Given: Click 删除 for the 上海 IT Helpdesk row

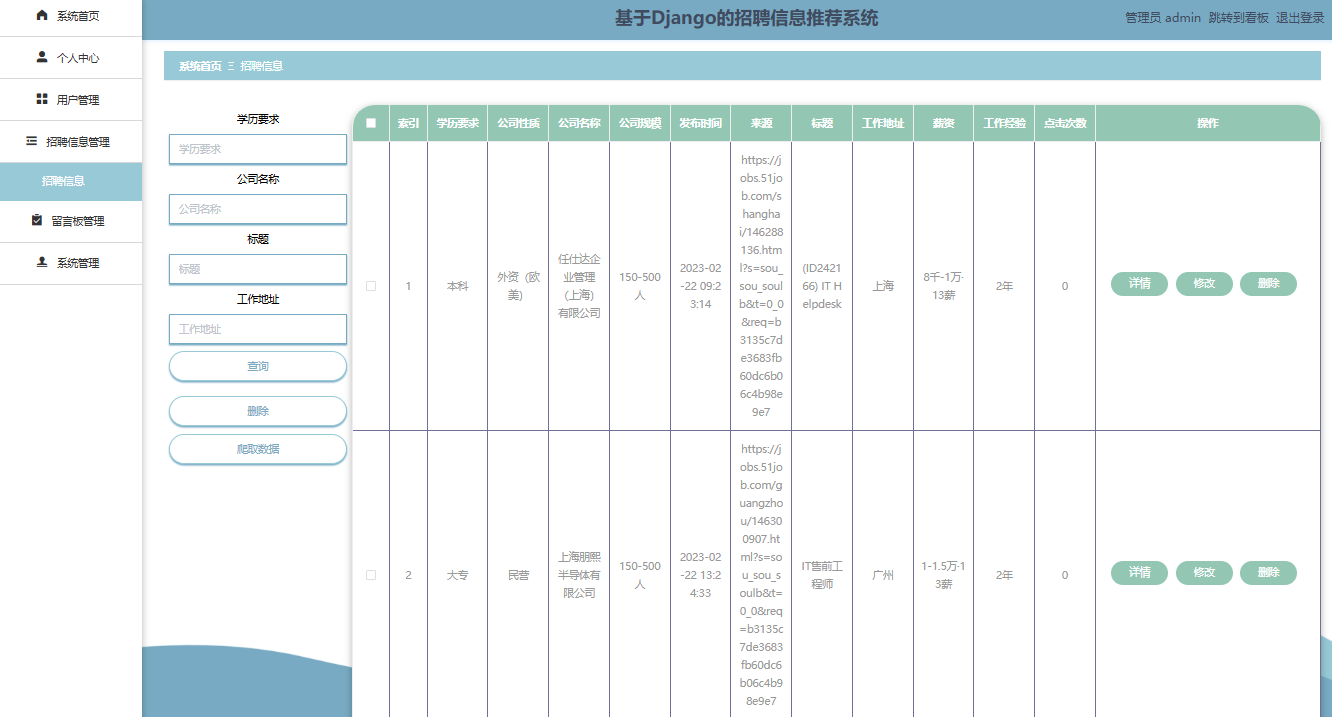Looking at the screenshot, I should pos(1268,284).
